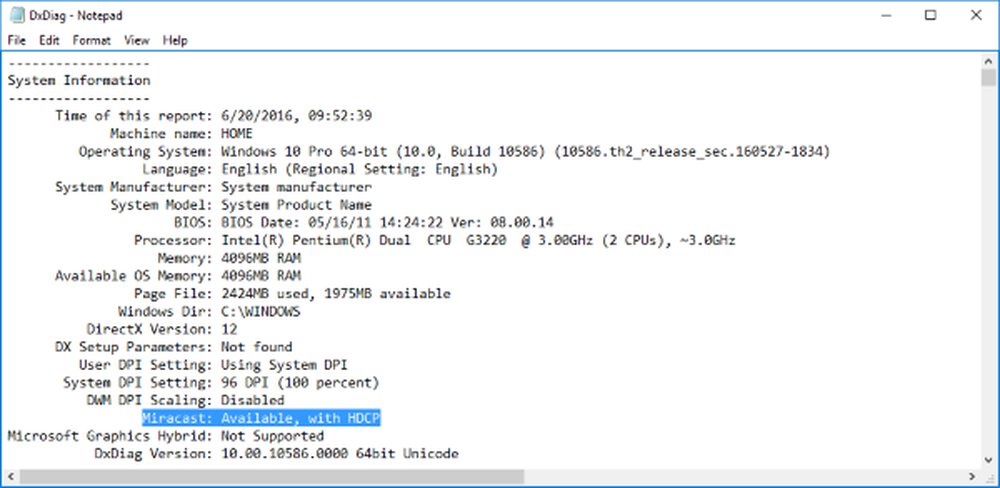The width and height of the screenshot is (1000, 488).
Task: Click the Operating System text line
Action: tap(453, 152)
